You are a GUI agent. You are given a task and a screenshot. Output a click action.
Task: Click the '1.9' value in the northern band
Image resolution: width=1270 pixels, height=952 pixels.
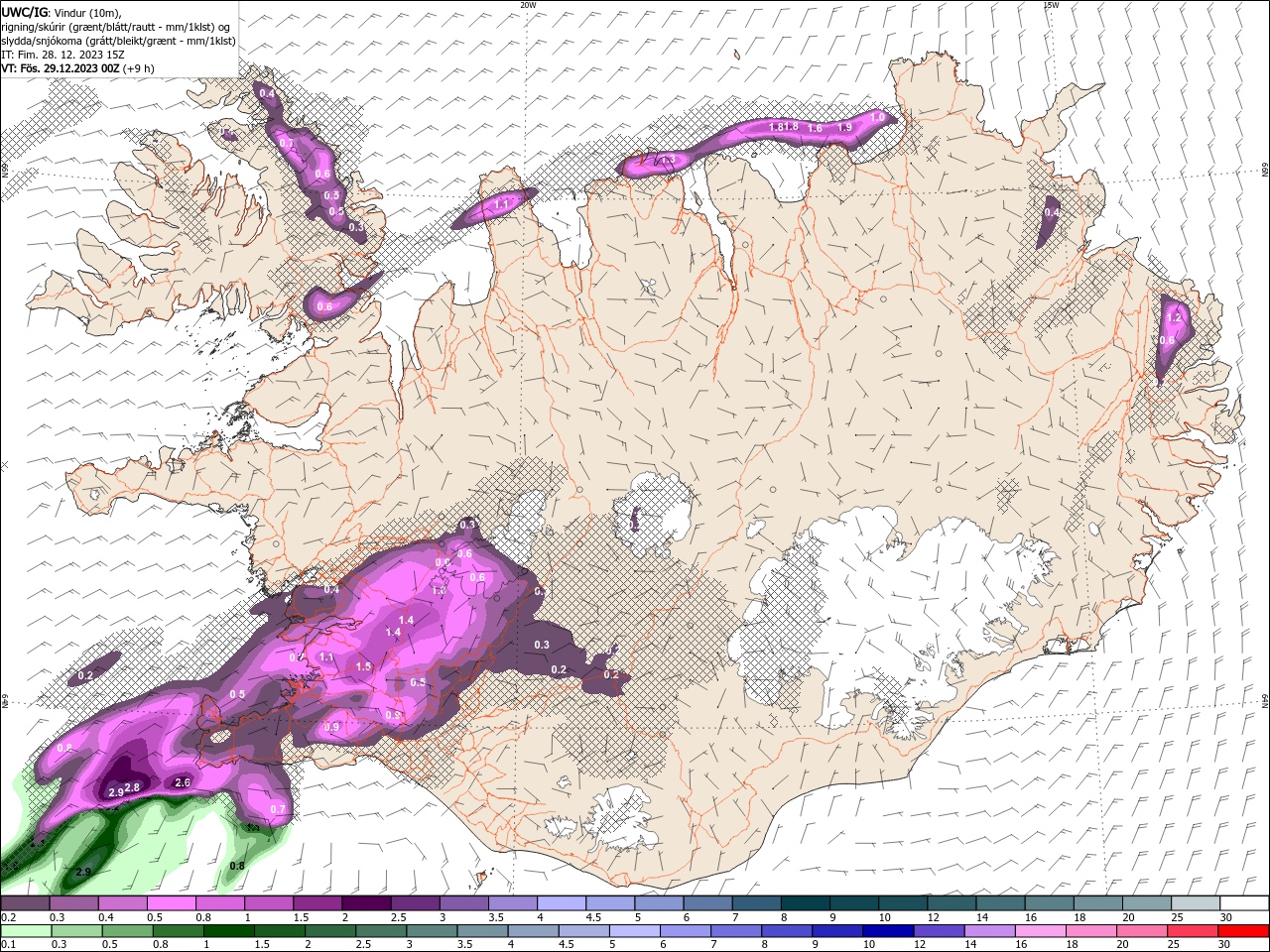point(845,128)
